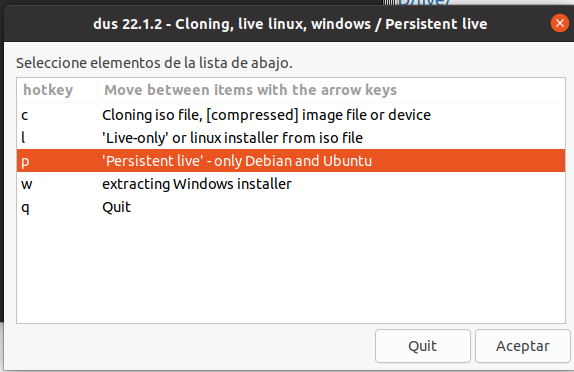
Task: Choose the 'Live-only' linux installer option
Action: pyautogui.click(x=291, y=138)
